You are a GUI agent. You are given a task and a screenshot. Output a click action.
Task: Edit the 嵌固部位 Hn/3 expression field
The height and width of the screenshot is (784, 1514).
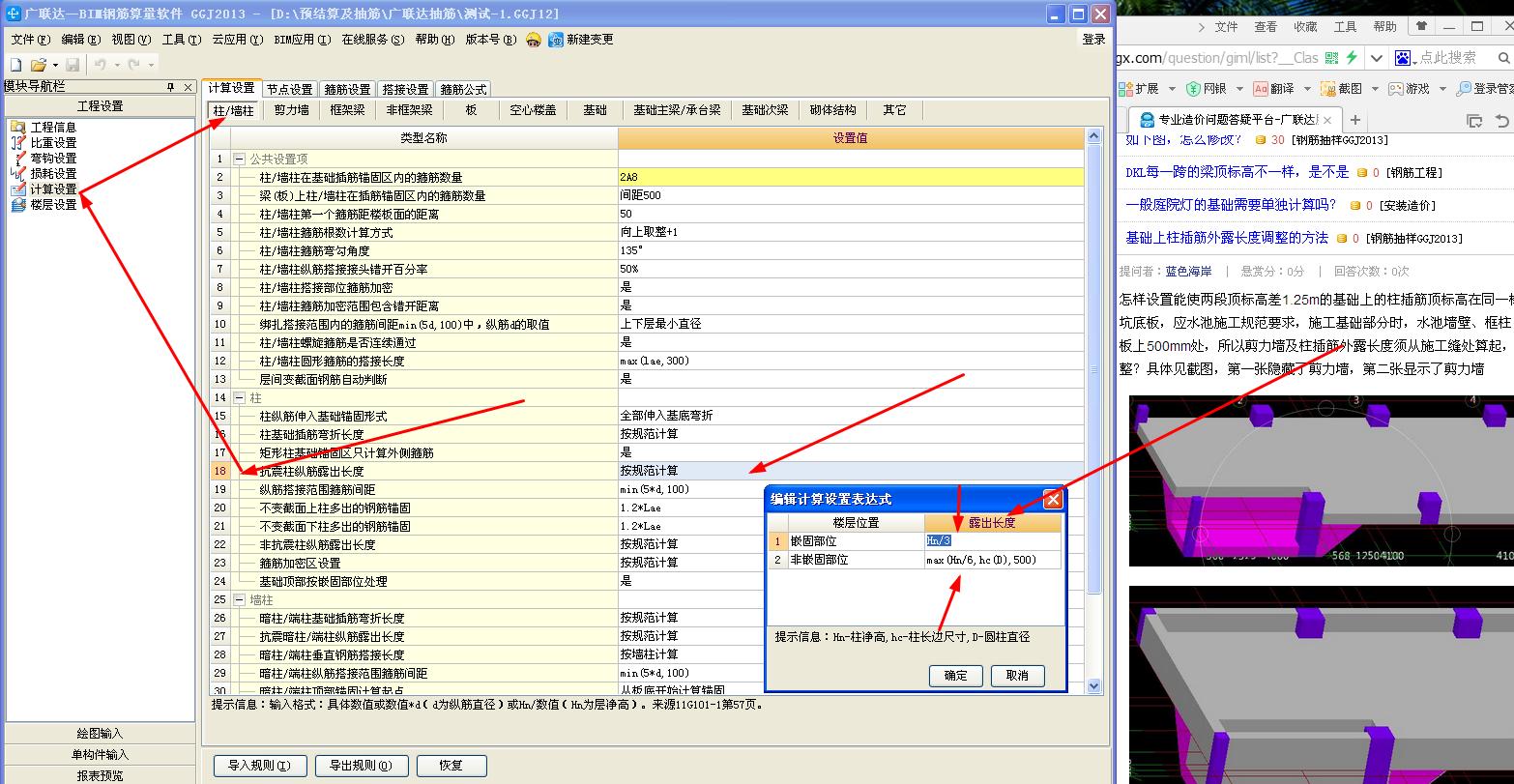(993, 541)
